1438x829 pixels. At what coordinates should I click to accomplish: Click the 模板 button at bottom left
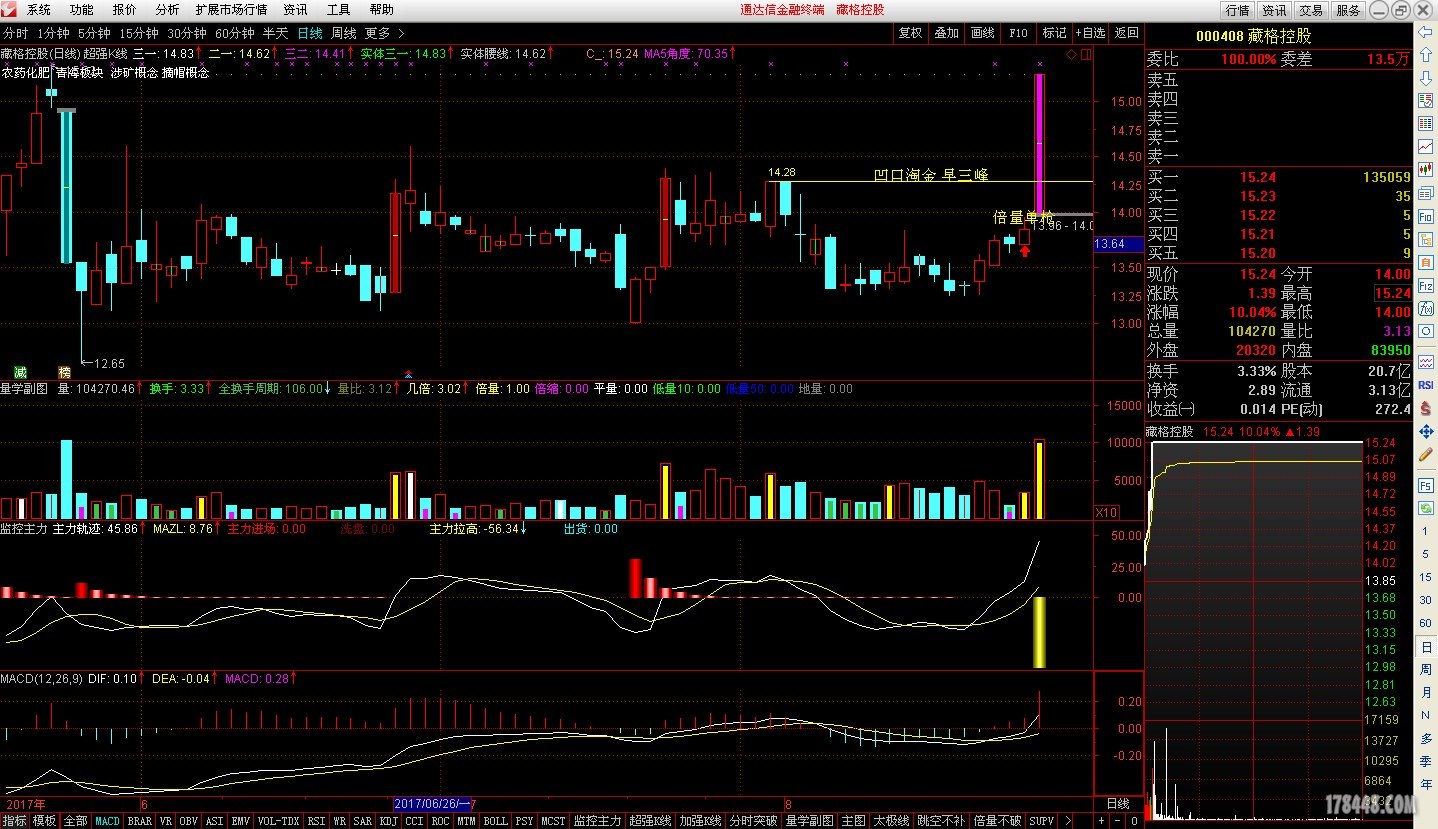tap(45, 821)
